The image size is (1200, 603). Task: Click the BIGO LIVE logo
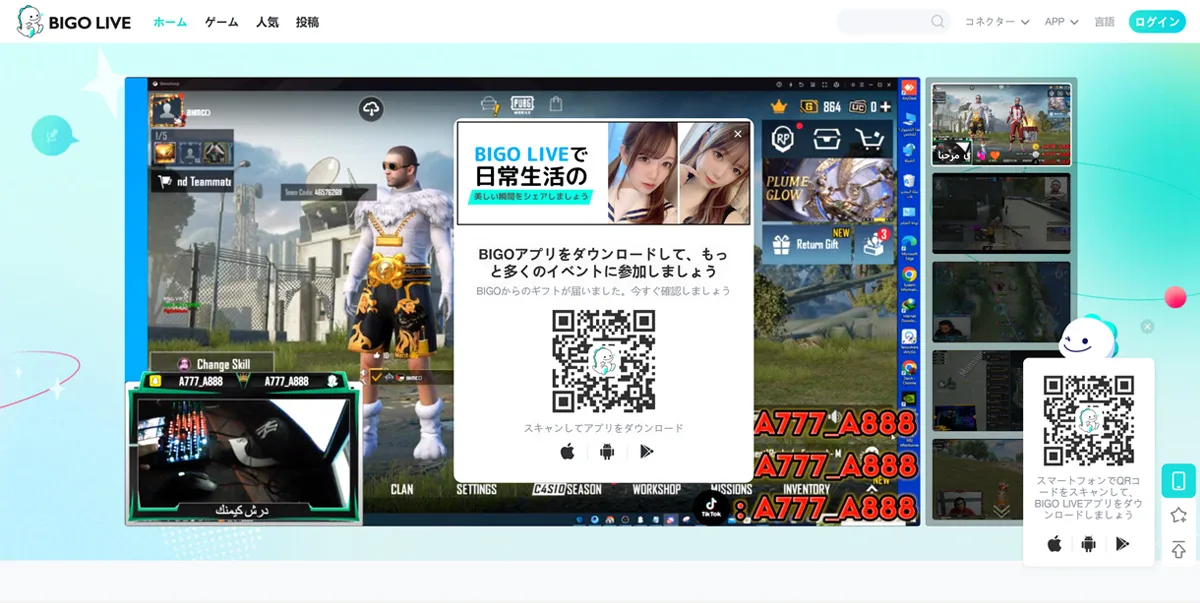click(74, 22)
